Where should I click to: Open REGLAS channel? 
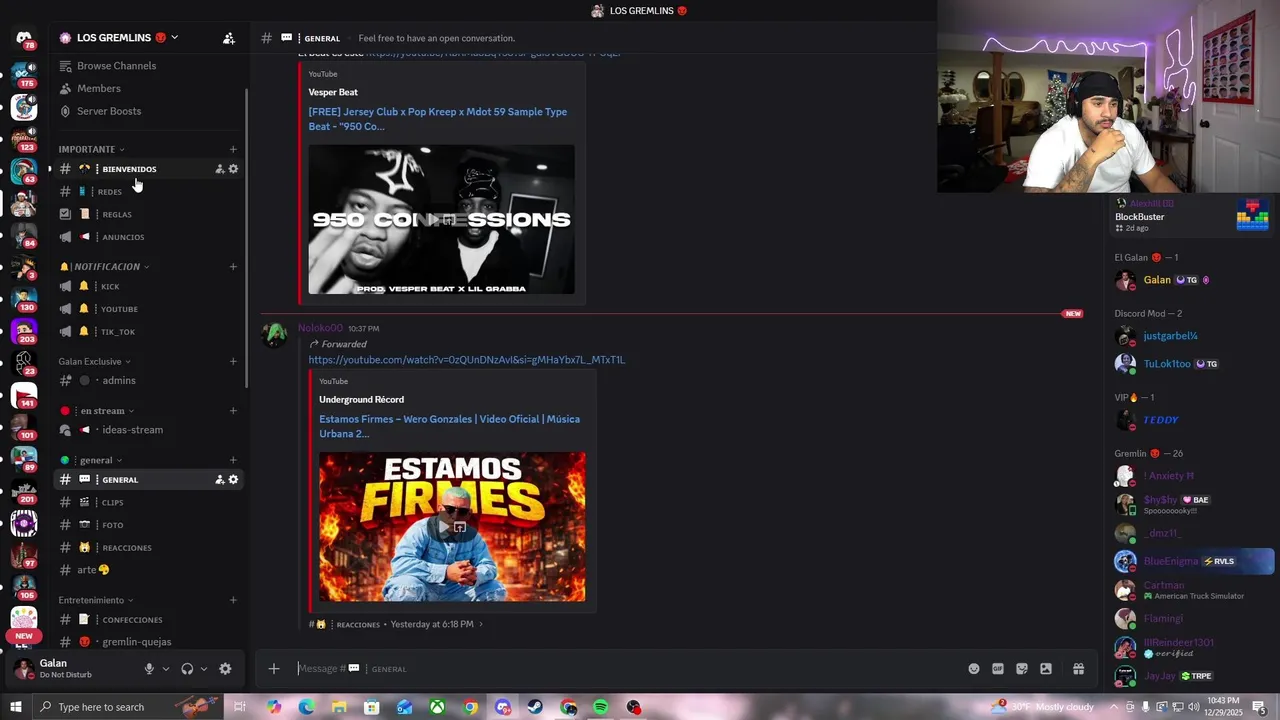pos(148,214)
